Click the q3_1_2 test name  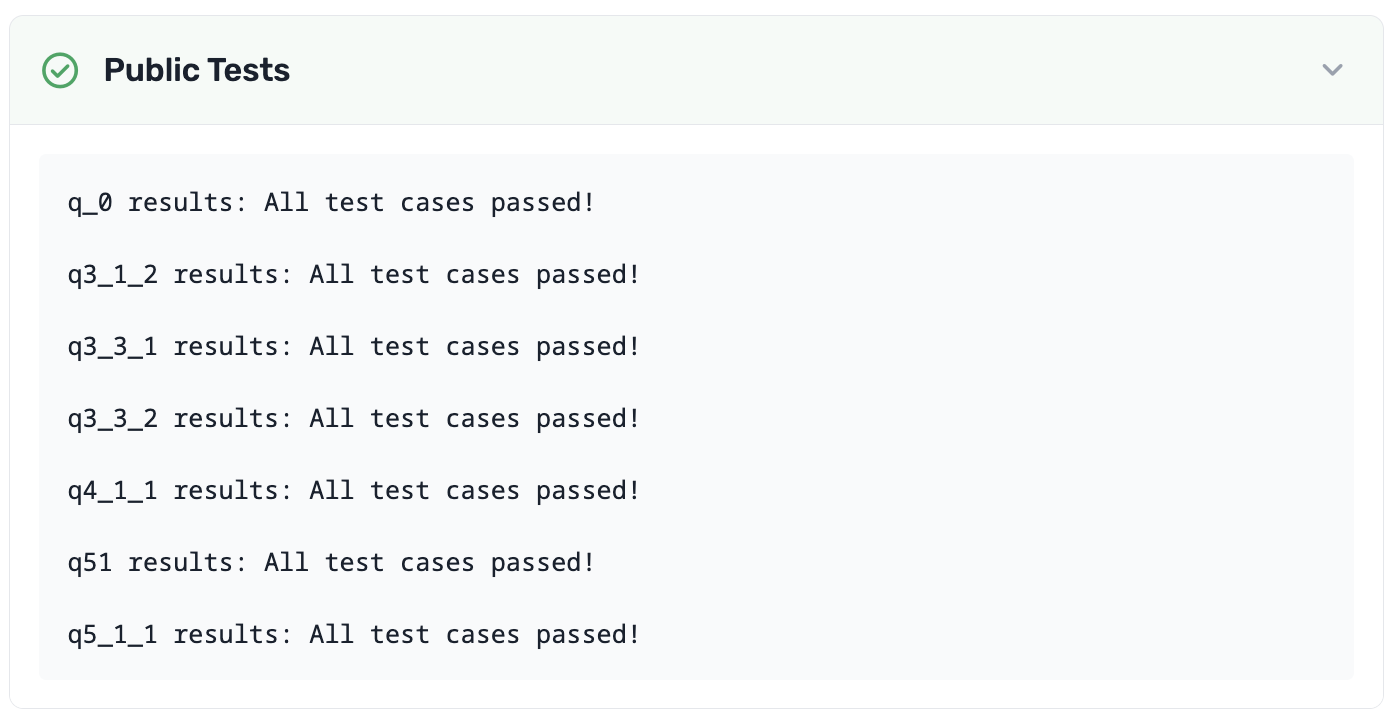coord(112,275)
